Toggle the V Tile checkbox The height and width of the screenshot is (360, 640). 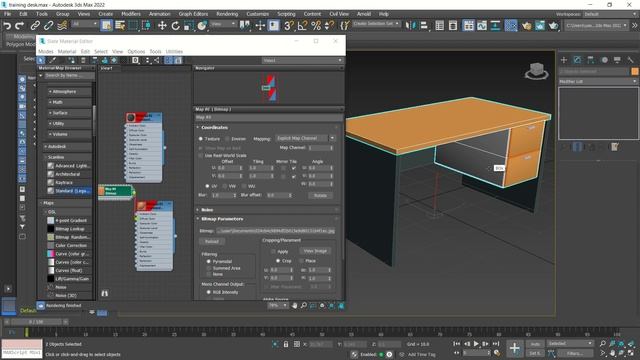pyautogui.click(x=293, y=176)
